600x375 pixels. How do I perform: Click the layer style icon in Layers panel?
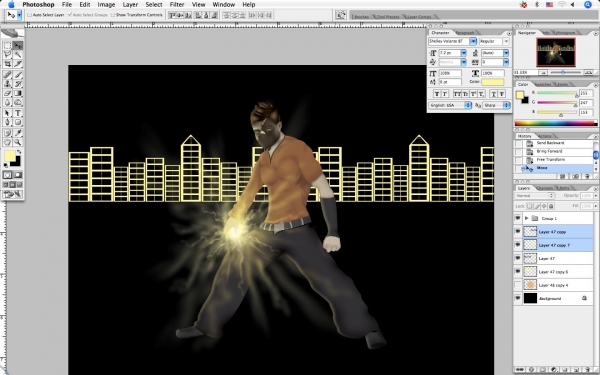click(531, 370)
